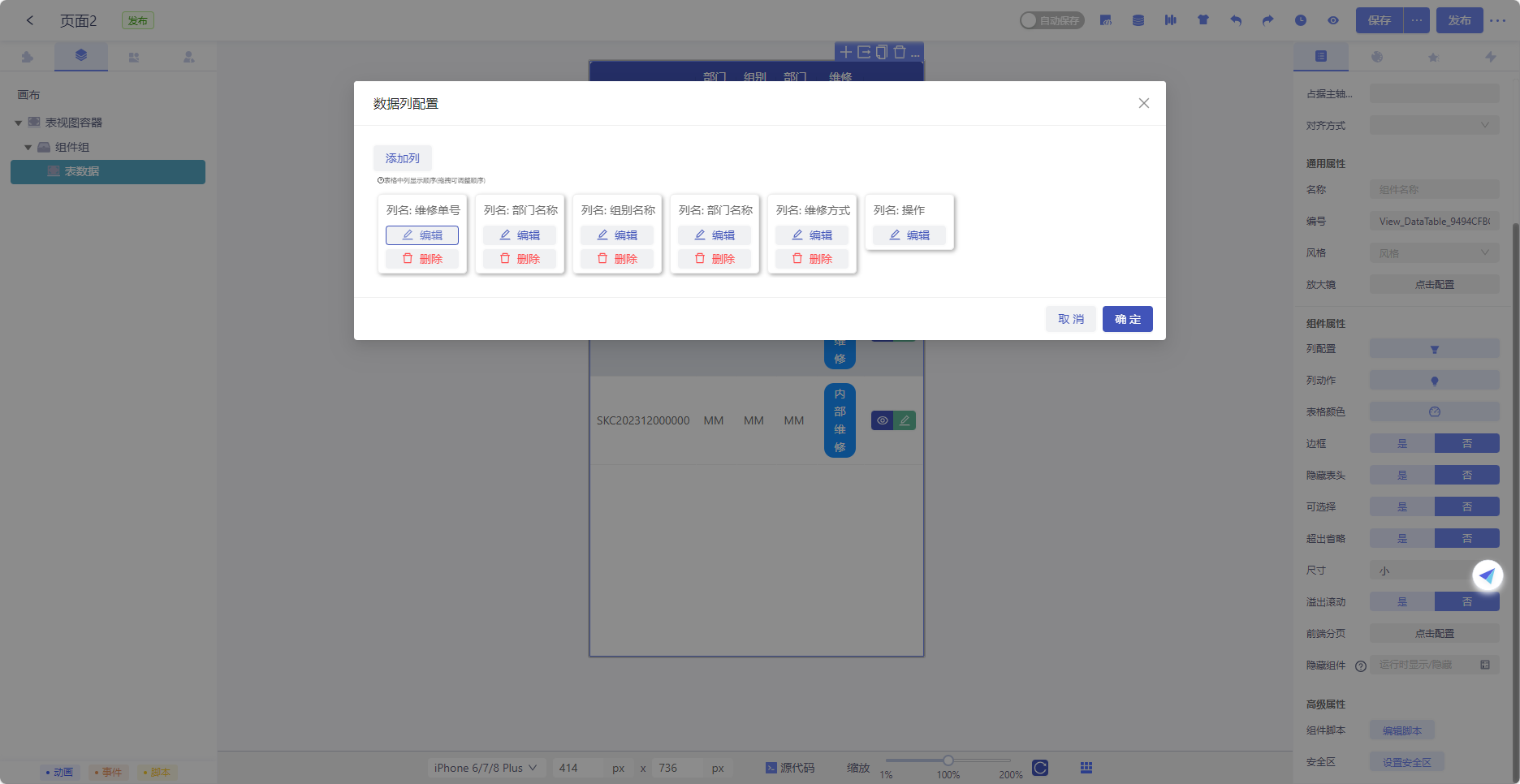Set 可选择 to 是

click(1402, 507)
